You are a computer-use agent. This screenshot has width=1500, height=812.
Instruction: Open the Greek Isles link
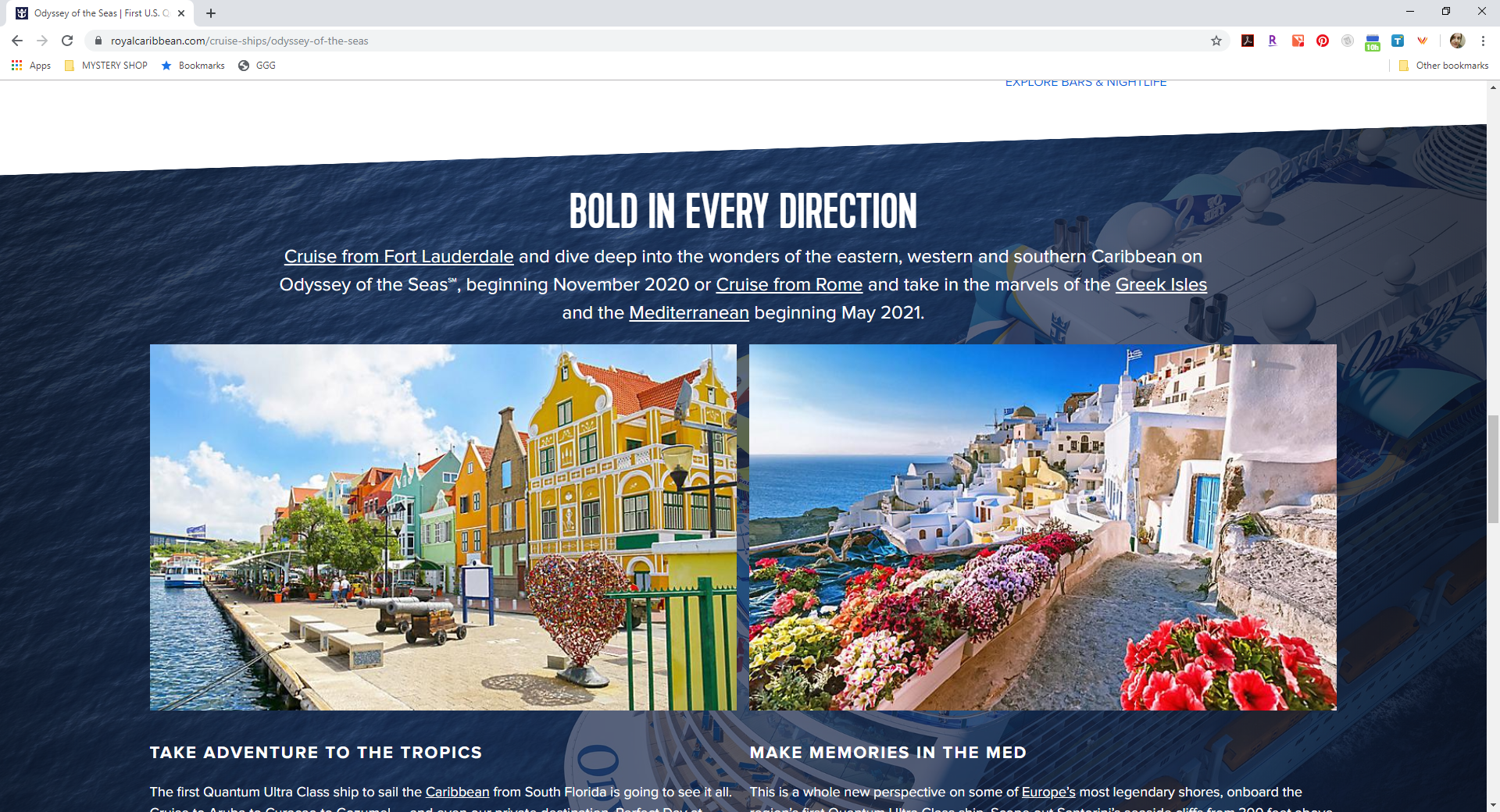(x=1161, y=285)
